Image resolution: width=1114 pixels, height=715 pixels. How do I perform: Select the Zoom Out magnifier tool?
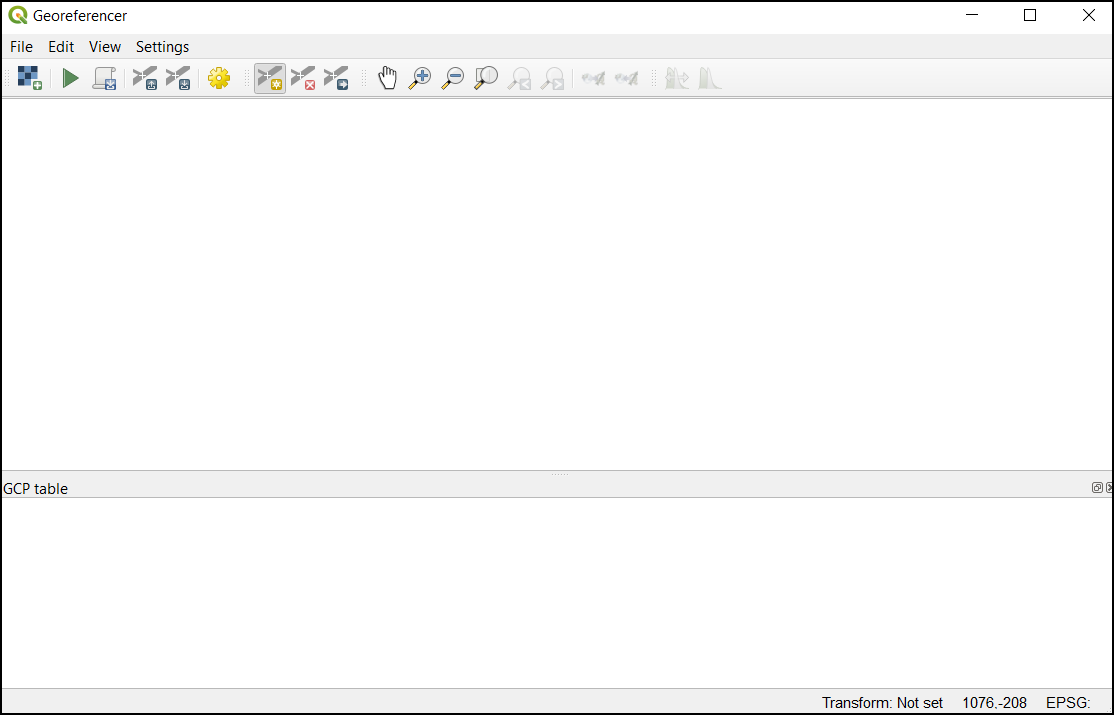coord(453,78)
